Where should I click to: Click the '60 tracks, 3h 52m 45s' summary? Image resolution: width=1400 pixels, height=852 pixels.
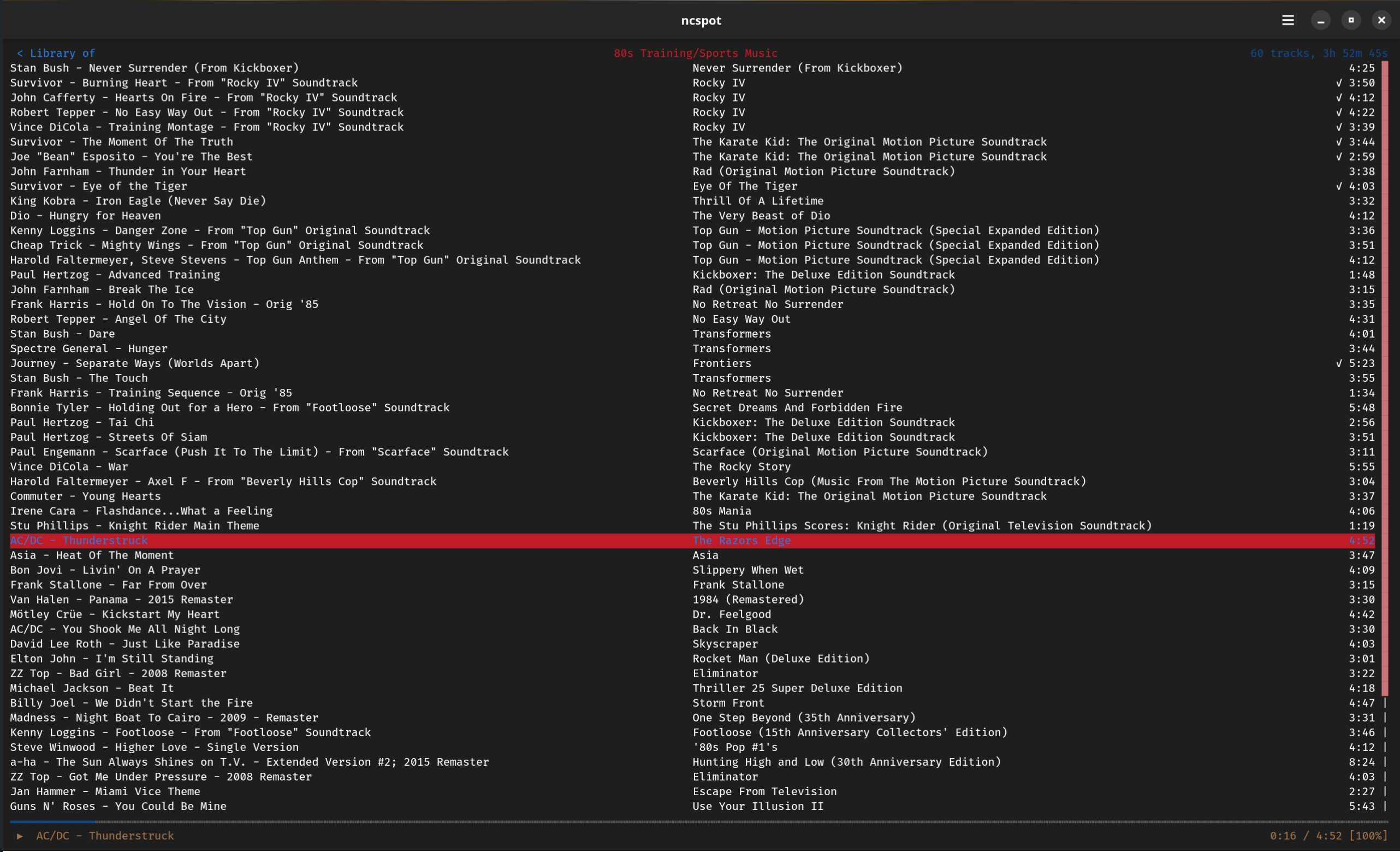pyautogui.click(x=1319, y=53)
